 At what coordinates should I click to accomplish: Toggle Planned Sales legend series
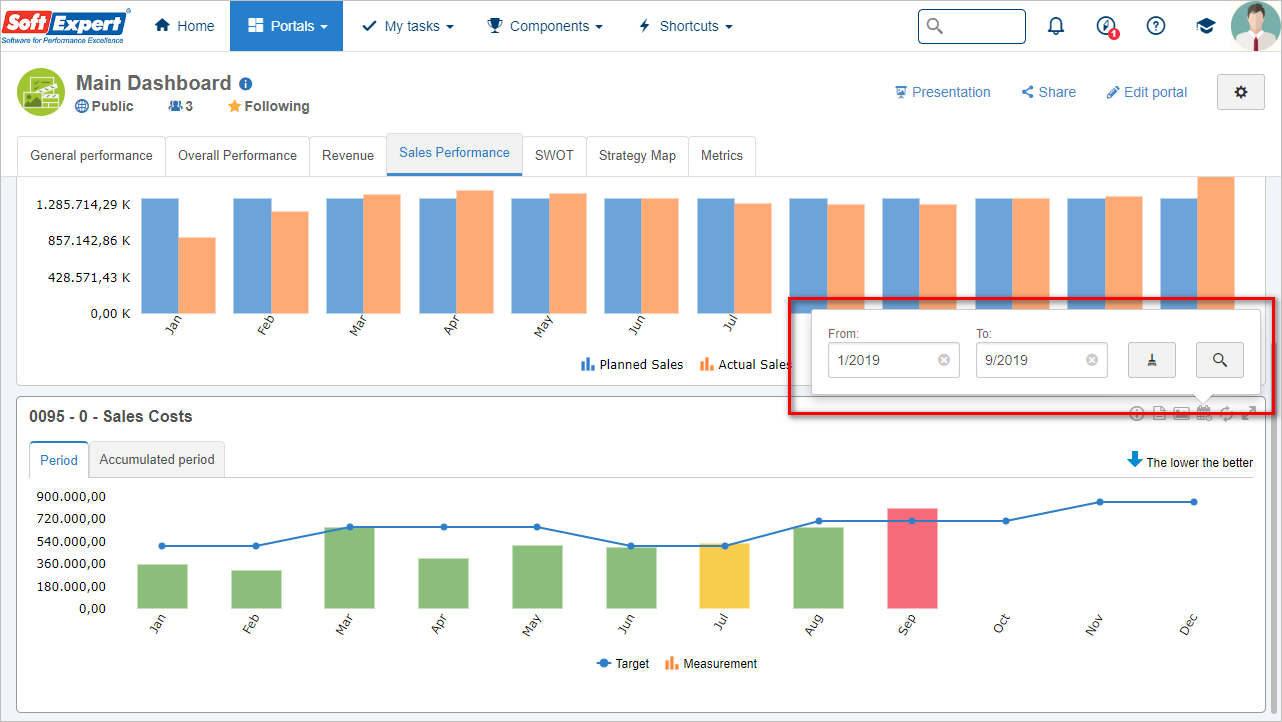point(632,365)
